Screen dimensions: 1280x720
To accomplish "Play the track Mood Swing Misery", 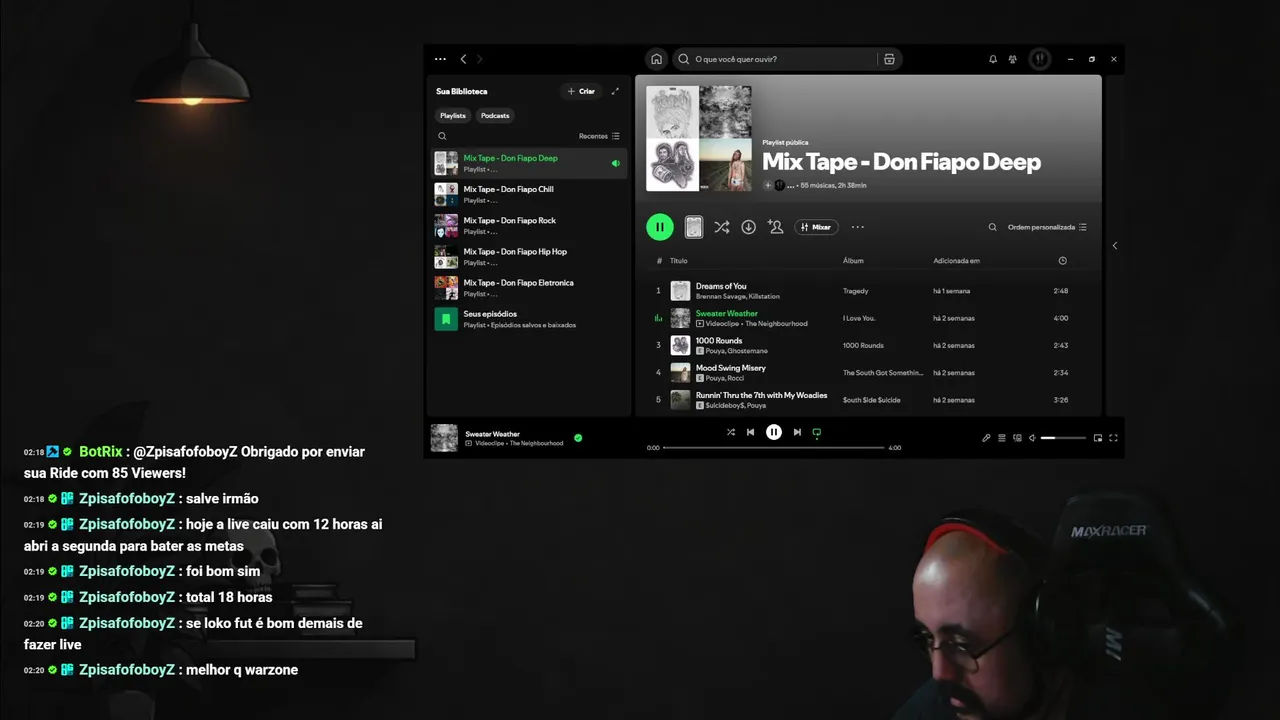I will (x=868, y=372).
